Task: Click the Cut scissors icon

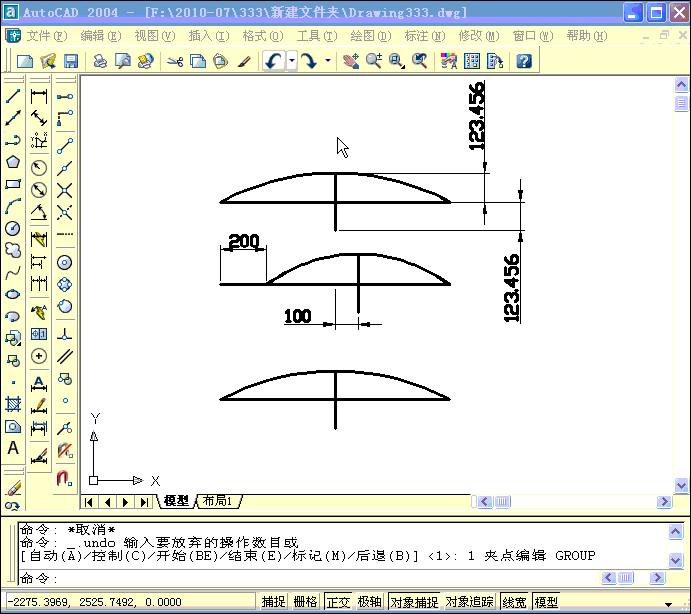Action: [175, 61]
